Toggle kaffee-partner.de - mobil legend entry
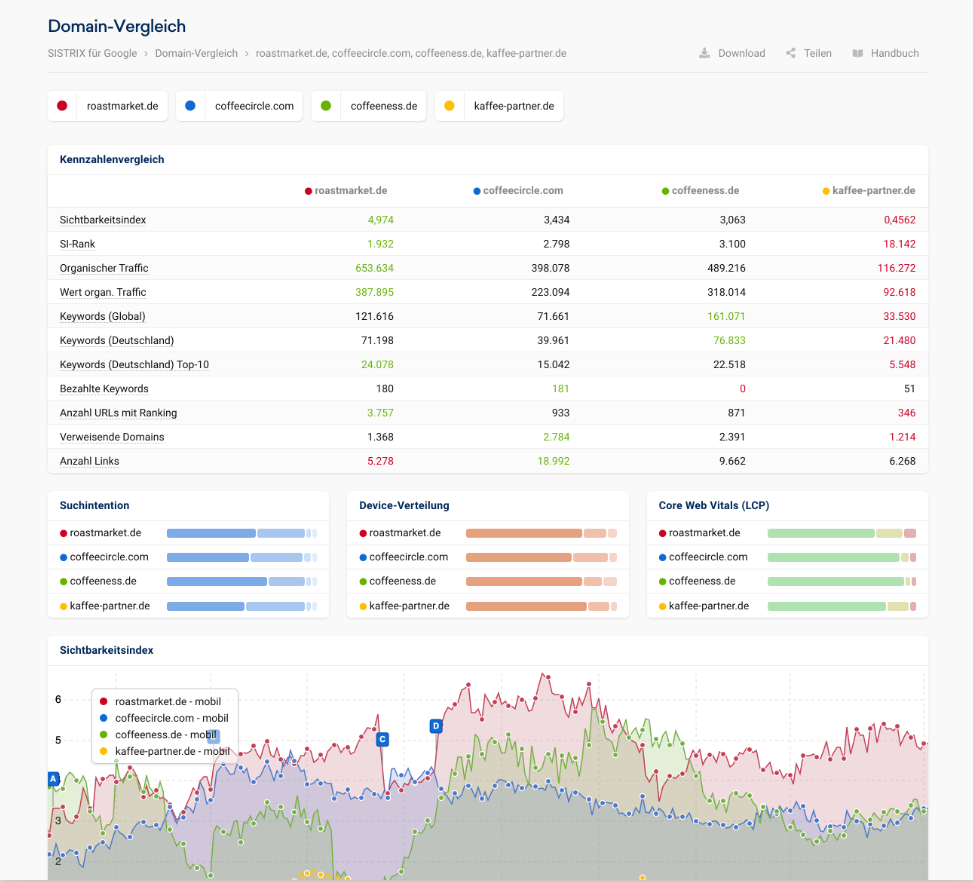This screenshot has height=882, width=973. click(x=165, y=752)
